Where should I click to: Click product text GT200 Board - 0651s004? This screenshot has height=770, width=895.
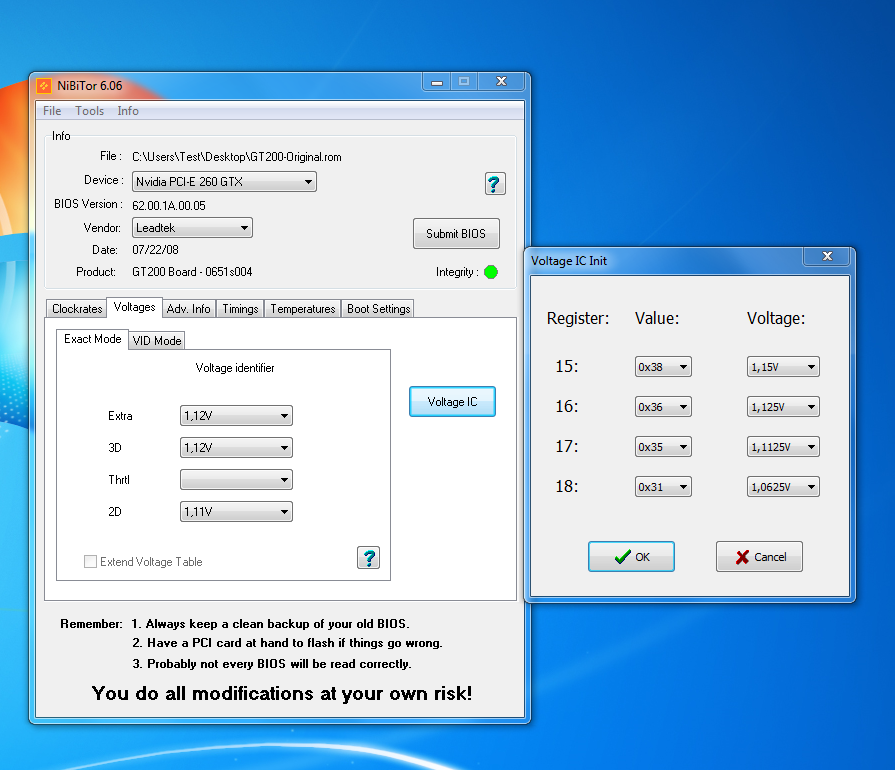coord(192,272)
